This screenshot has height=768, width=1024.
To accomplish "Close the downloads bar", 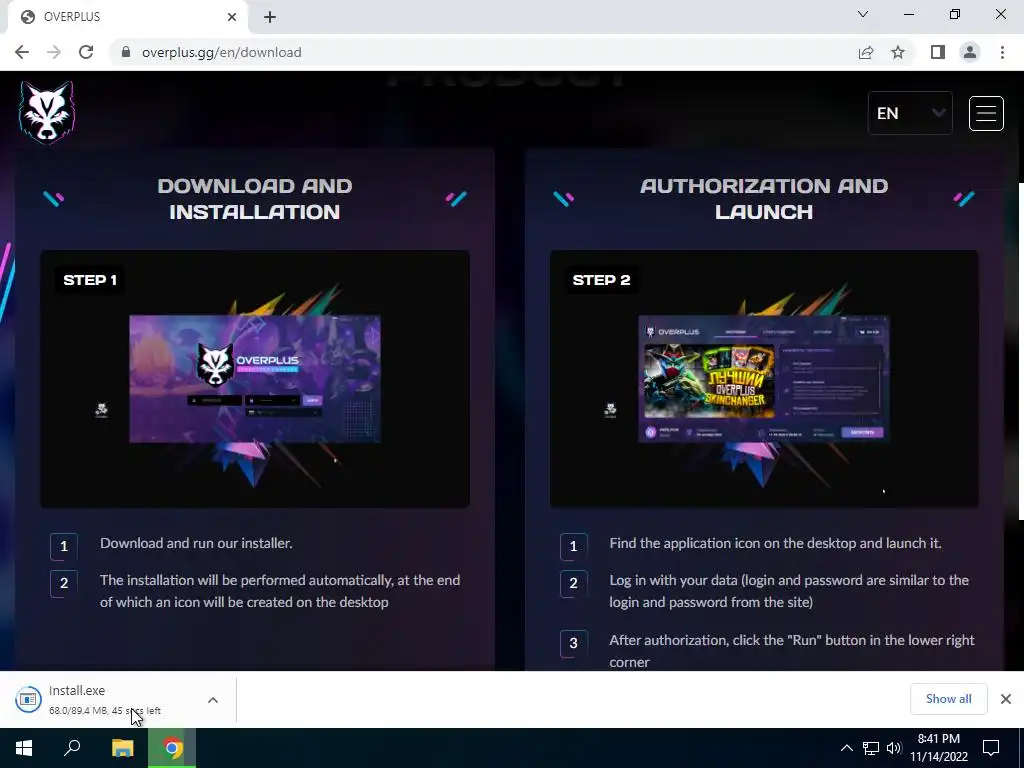I will [1006, 699].
